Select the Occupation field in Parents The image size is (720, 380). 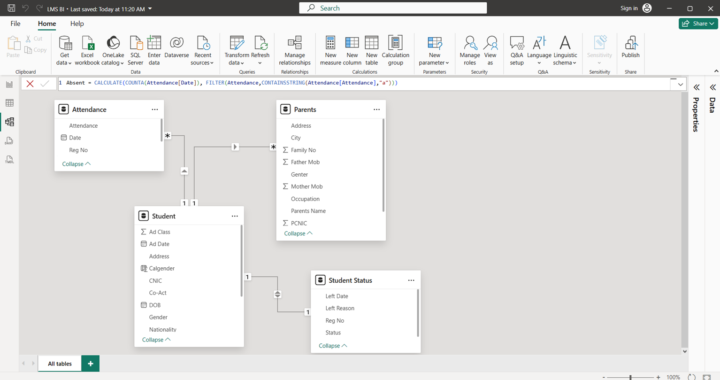305,199
